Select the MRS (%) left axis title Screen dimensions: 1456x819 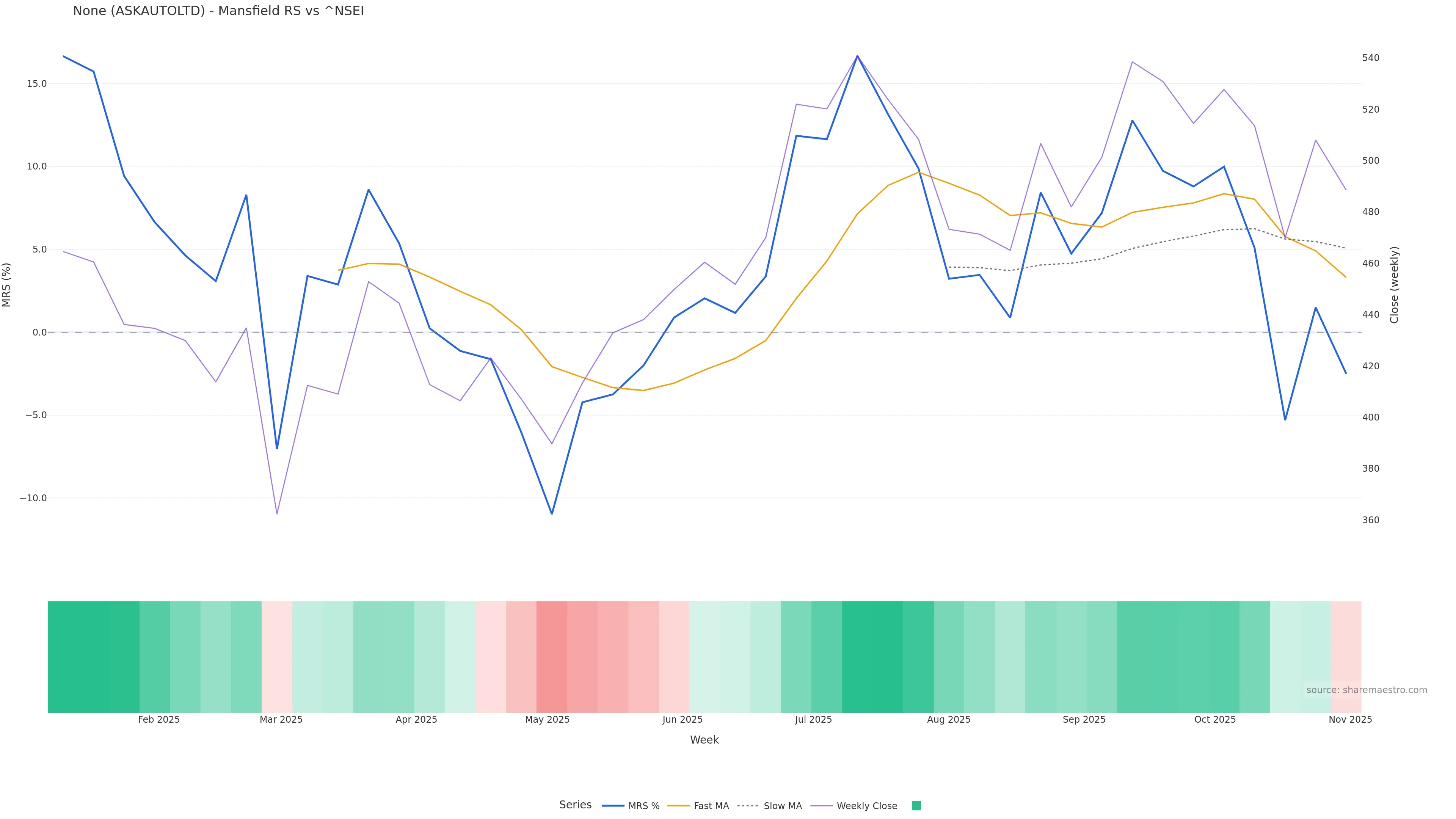click(7, 285)
